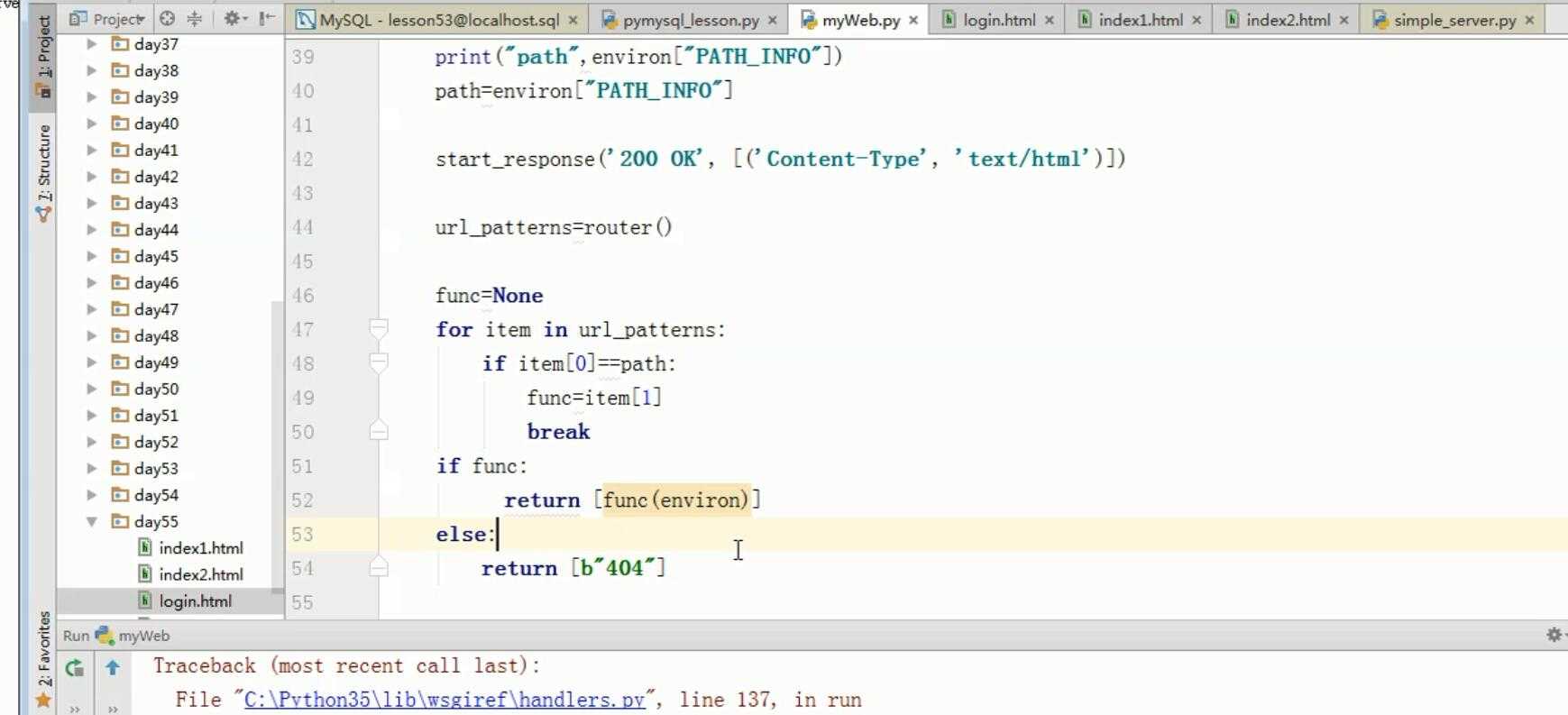Expand the day54 folder

click(x=91, y=495)
